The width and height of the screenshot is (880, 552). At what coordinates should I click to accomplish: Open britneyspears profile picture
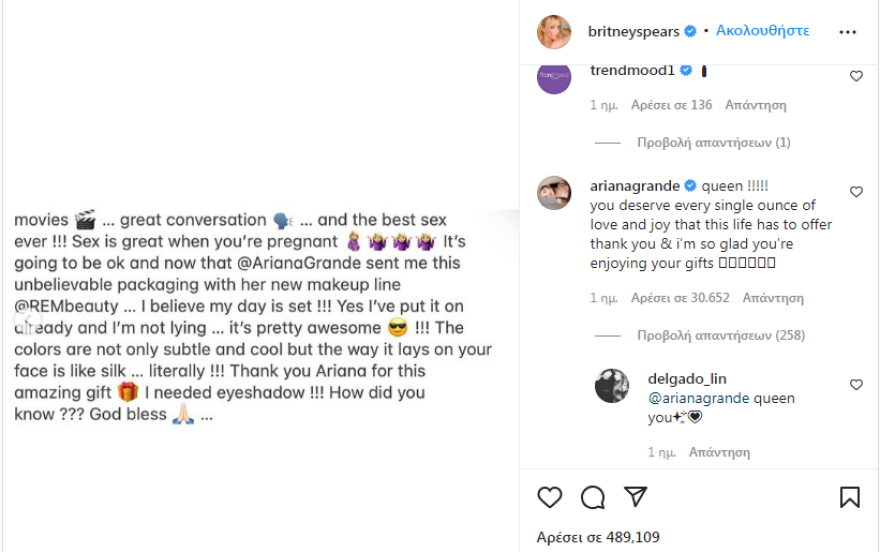[x=555, y=32]
